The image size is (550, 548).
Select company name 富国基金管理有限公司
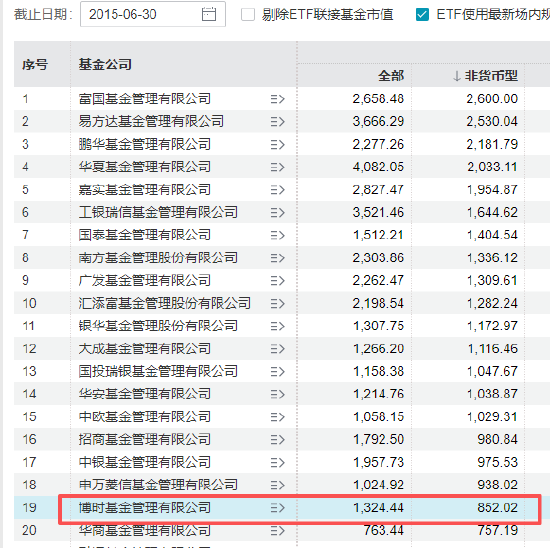click(145, 99)
